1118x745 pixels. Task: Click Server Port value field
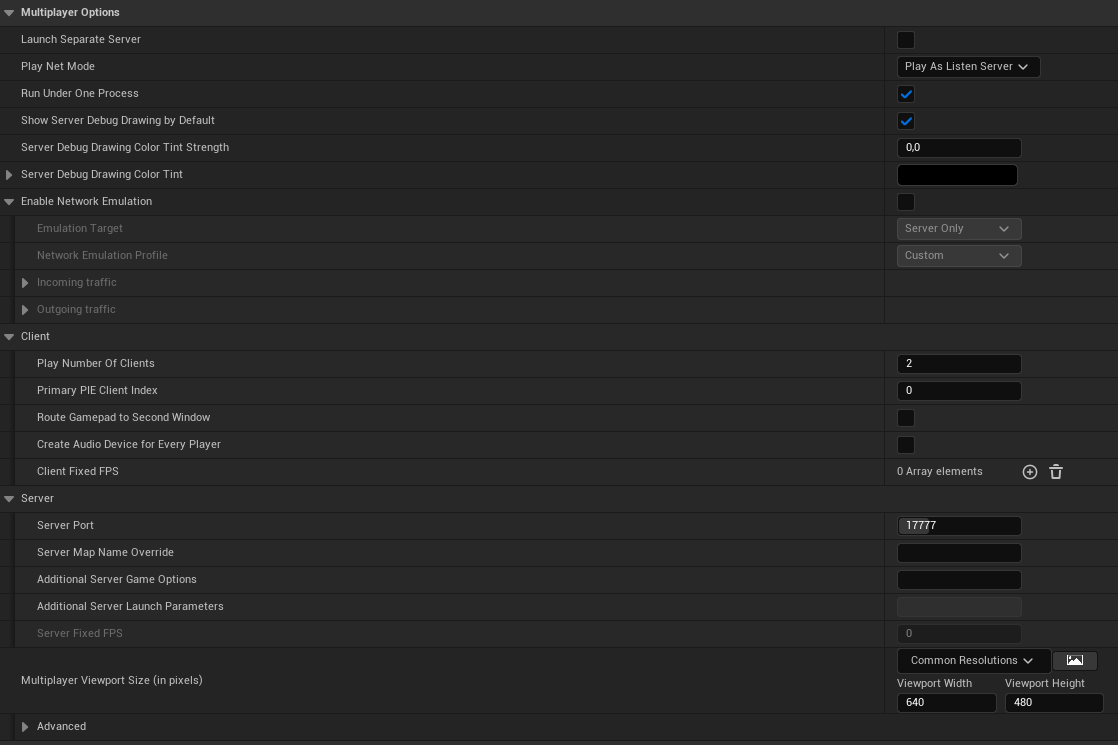958,525
